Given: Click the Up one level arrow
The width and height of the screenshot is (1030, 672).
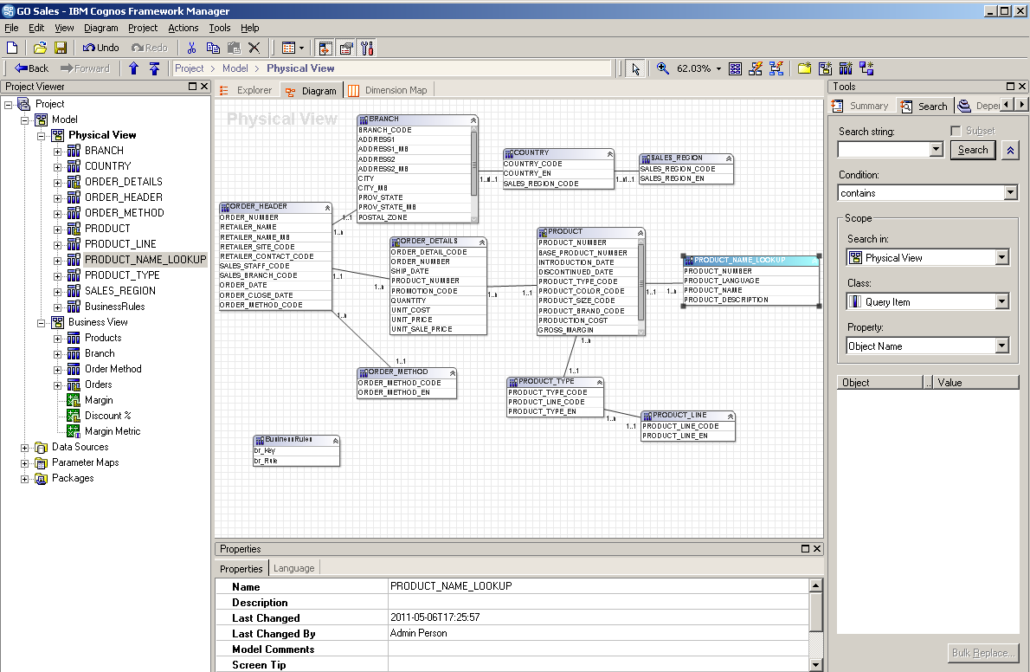Looking at the screenshot, I should coord(133,68).
